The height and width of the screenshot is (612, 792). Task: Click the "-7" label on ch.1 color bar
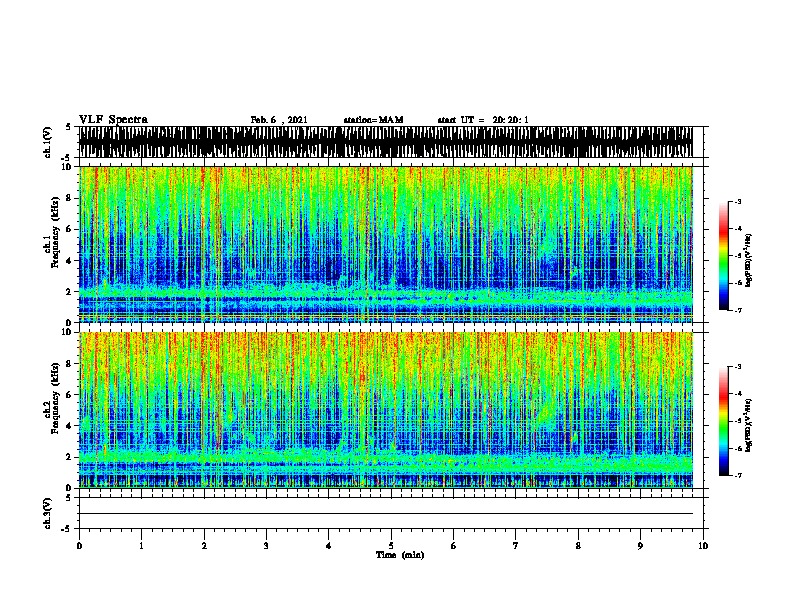coord(738,310)
